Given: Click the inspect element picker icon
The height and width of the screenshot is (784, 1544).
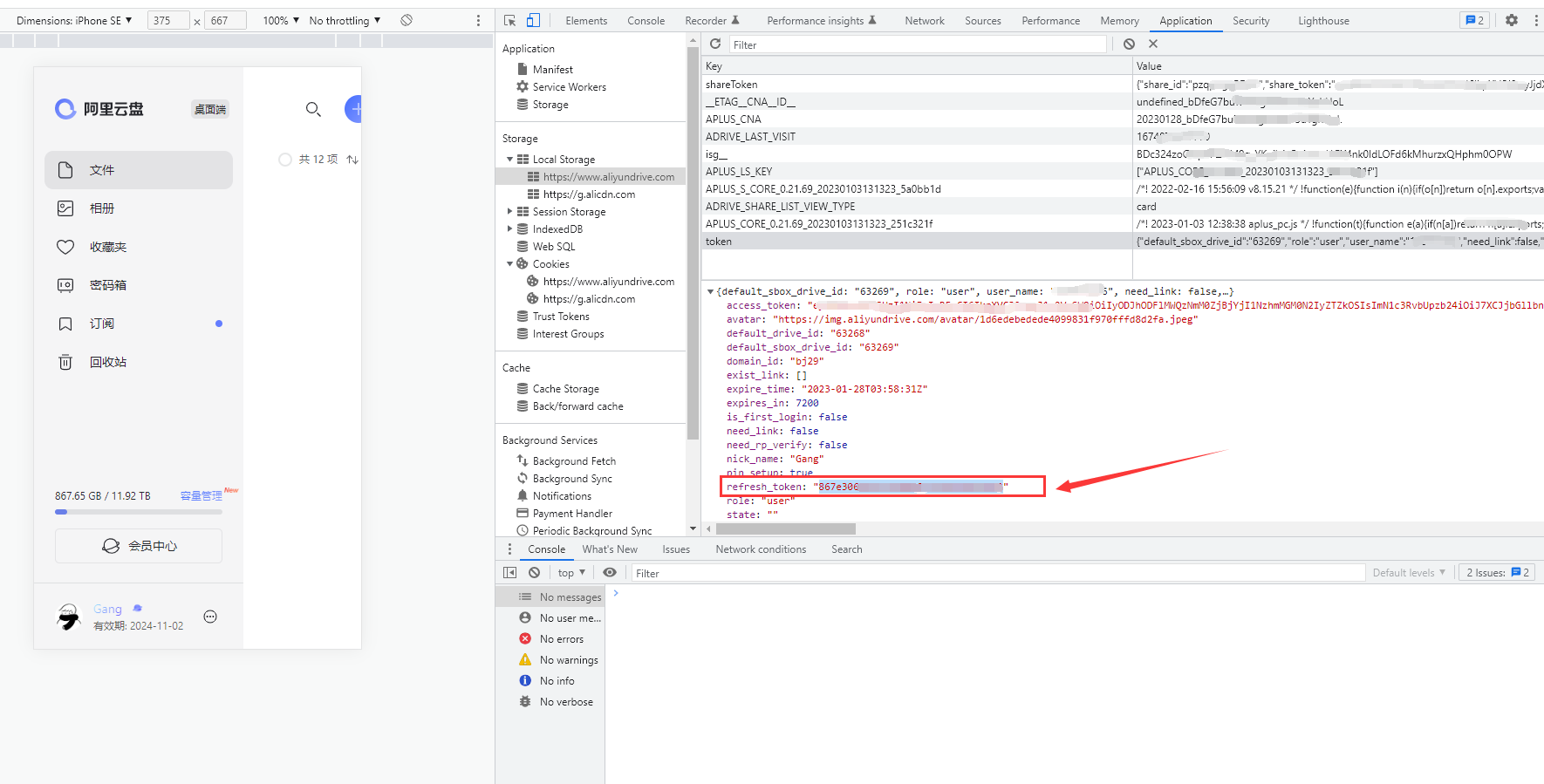Looking at the screenshot, I should click(x=510, y=20).
